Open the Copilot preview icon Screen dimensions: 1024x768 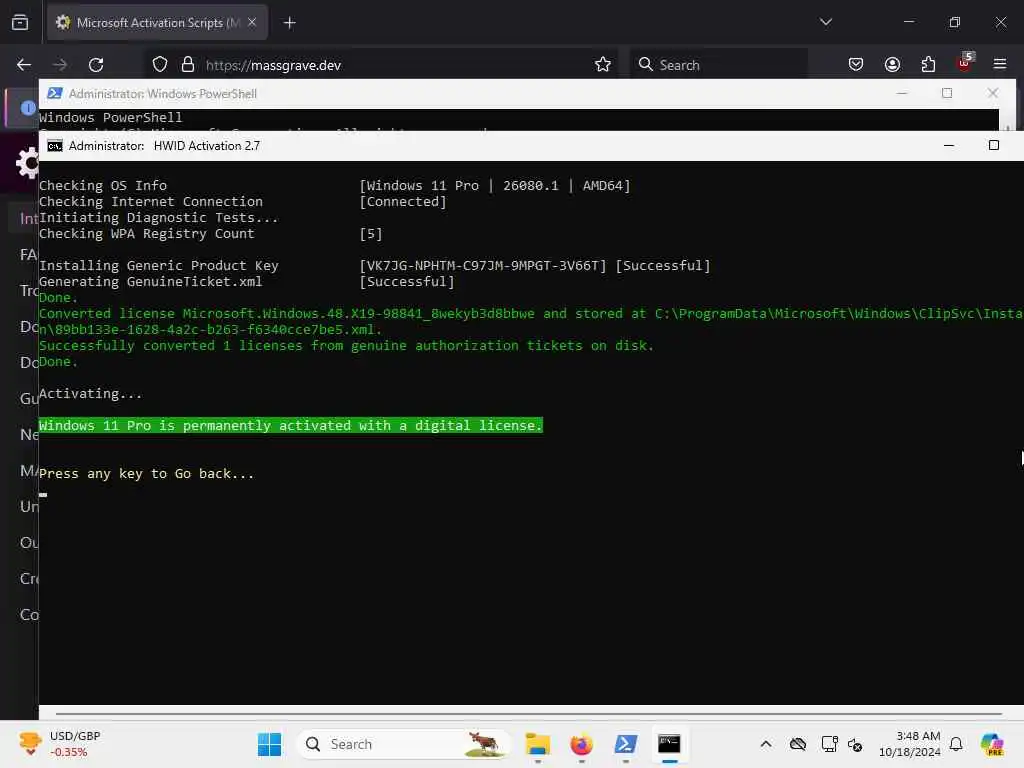click(991, 744)
